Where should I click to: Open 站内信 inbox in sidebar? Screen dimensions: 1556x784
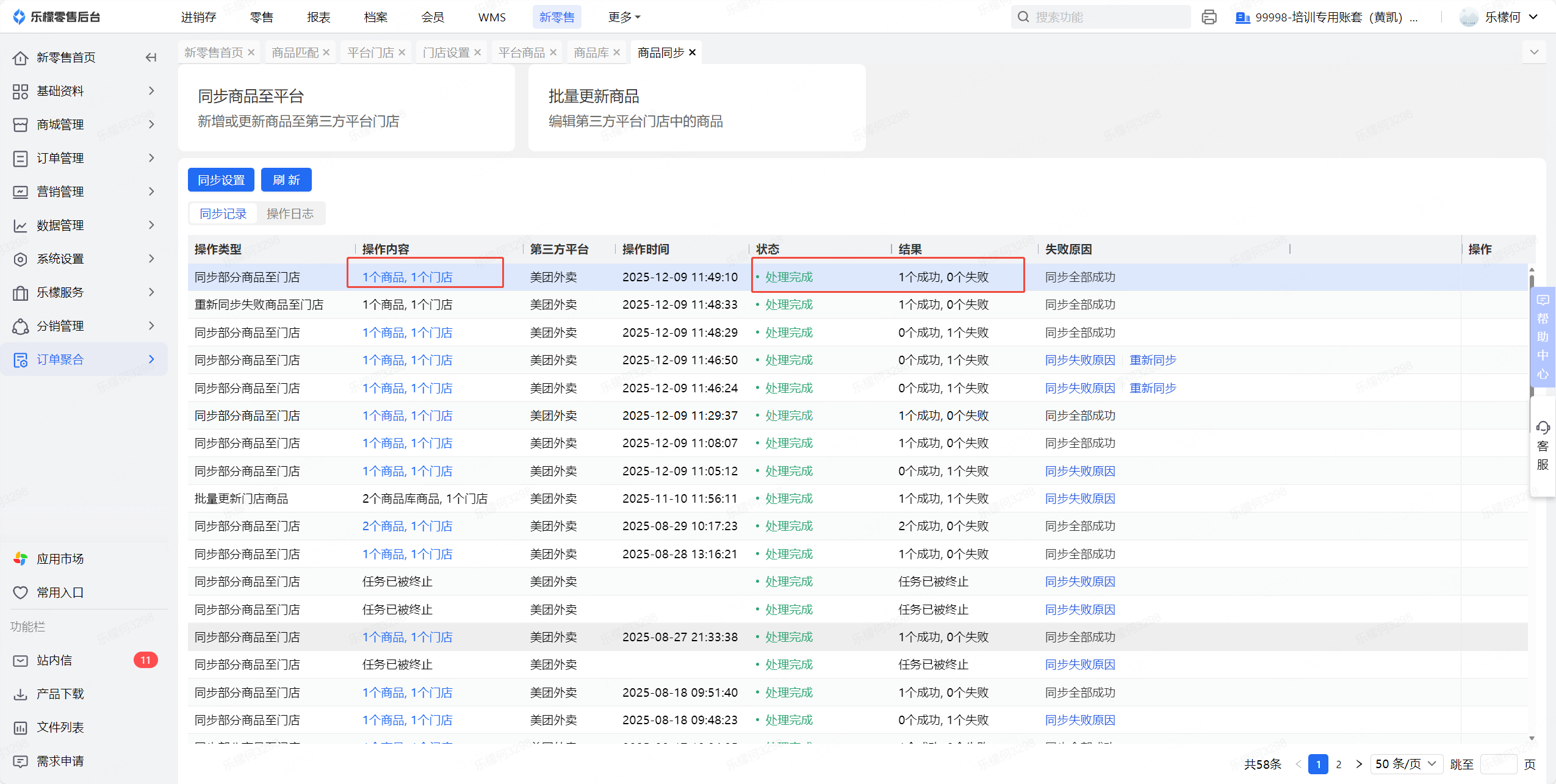(54, 660)
